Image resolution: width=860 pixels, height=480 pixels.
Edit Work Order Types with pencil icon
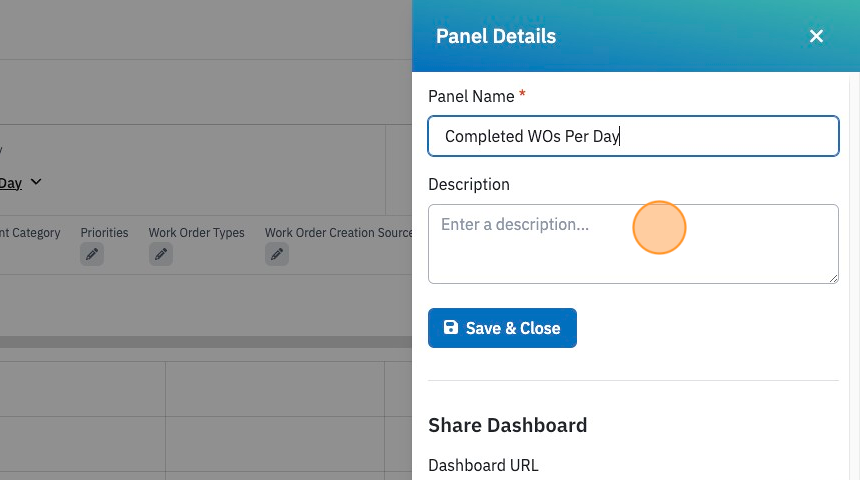click(x=161, y=255)
